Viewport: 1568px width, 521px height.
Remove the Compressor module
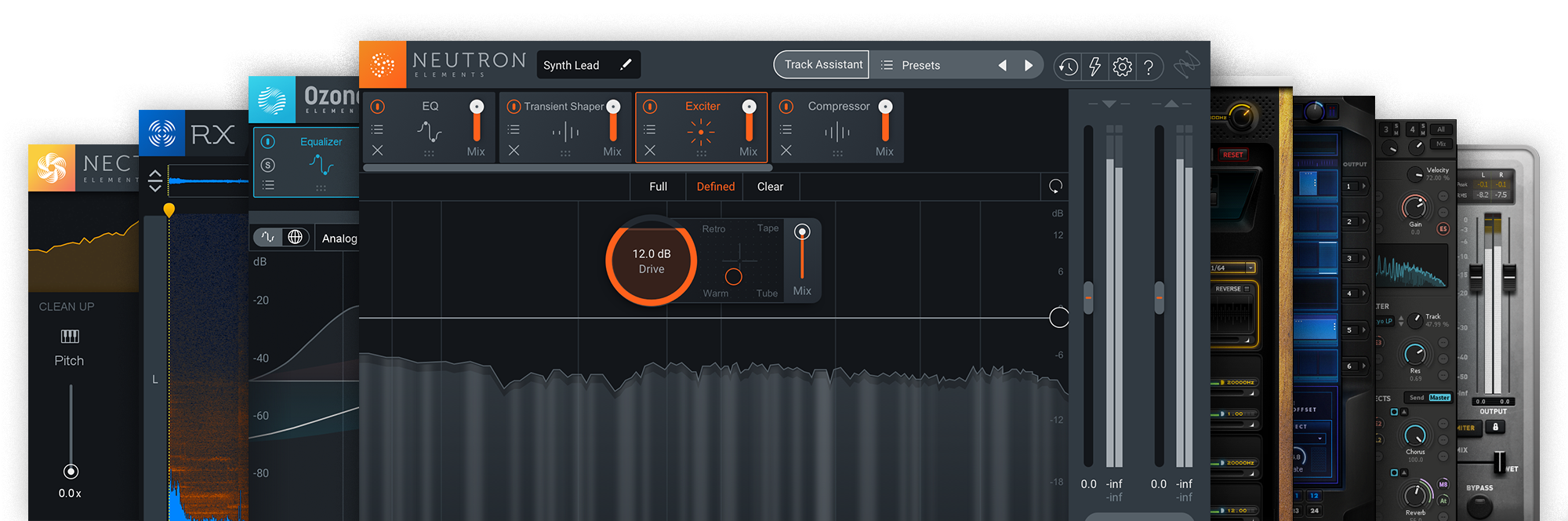(786, 150)
